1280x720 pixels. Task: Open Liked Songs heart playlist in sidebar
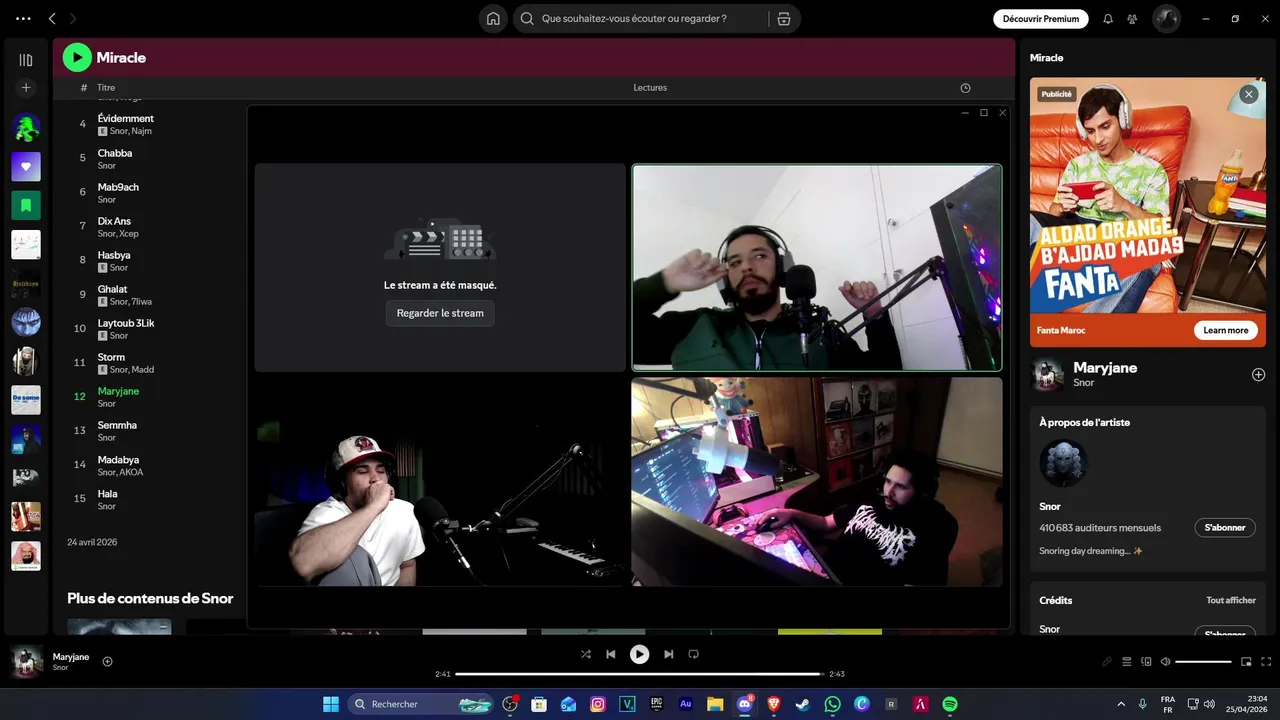coord(26,166)
